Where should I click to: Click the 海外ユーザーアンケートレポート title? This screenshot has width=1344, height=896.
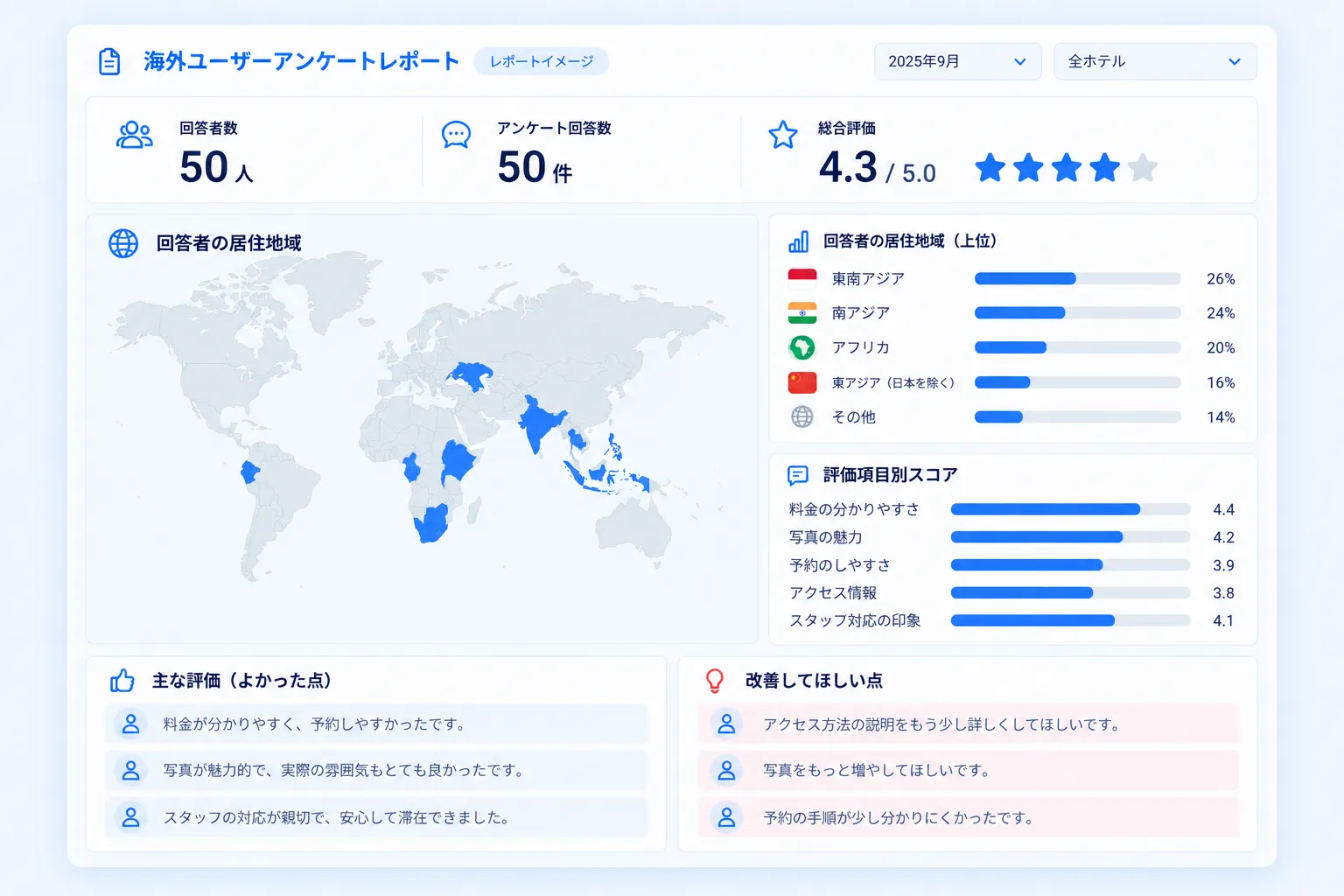coord(302,61)
